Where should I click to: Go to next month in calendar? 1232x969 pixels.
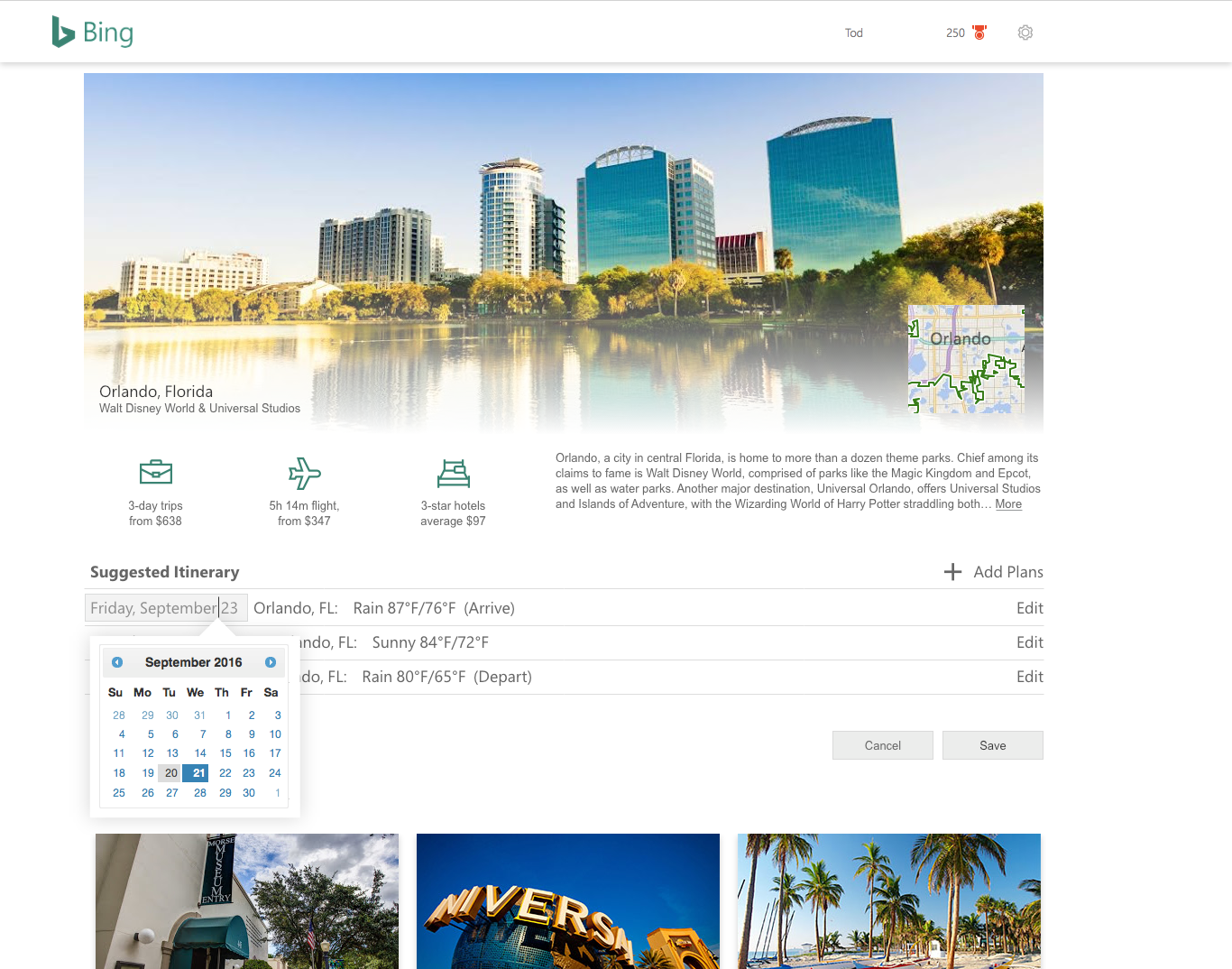[x=271, y=662]
